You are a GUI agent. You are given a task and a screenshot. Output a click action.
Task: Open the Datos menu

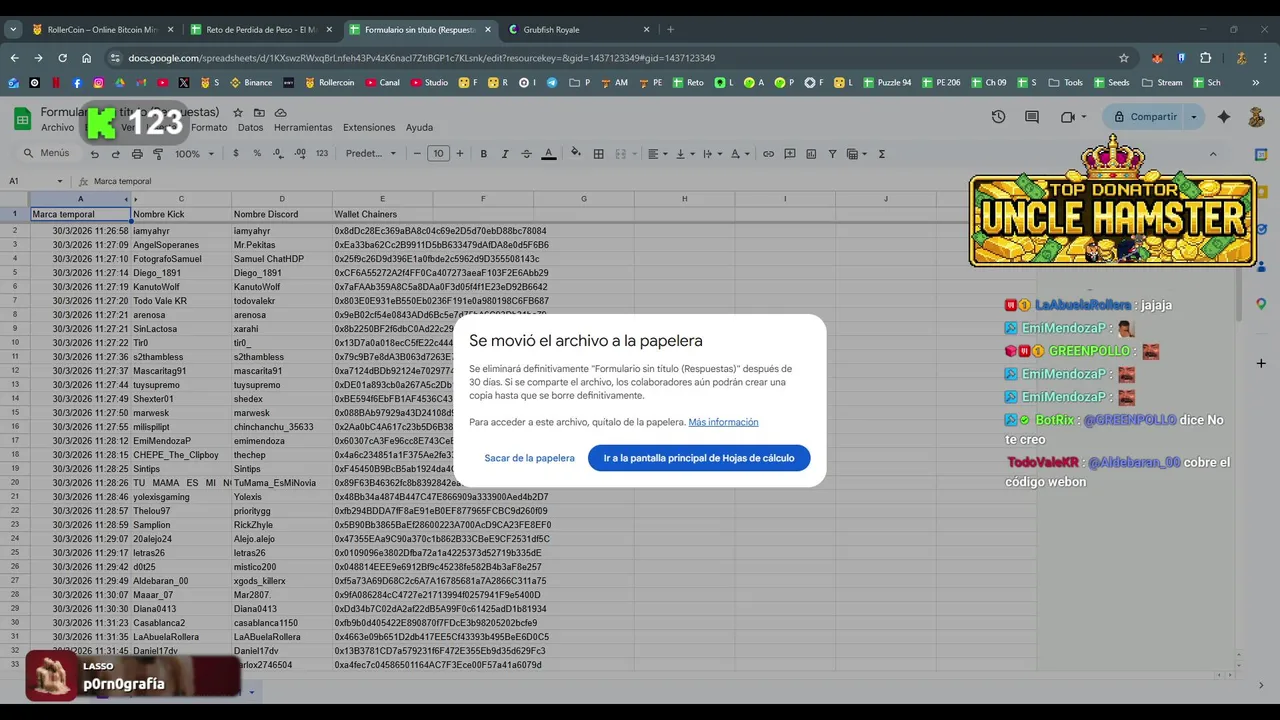click(x=251, y=128)
